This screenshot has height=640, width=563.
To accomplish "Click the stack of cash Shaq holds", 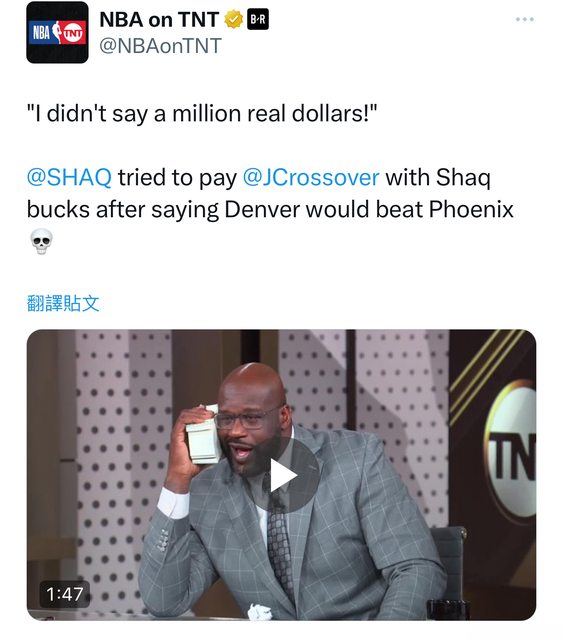I will pyautogui.click(x=203, y=436).
